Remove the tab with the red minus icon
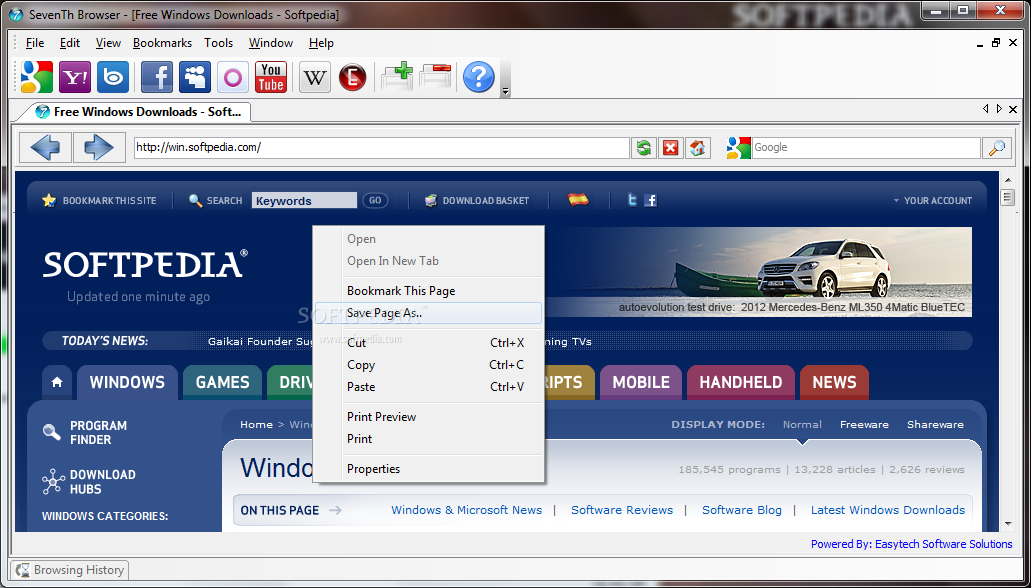This screenshot has width=1031, height=588. tap(436, 76)
